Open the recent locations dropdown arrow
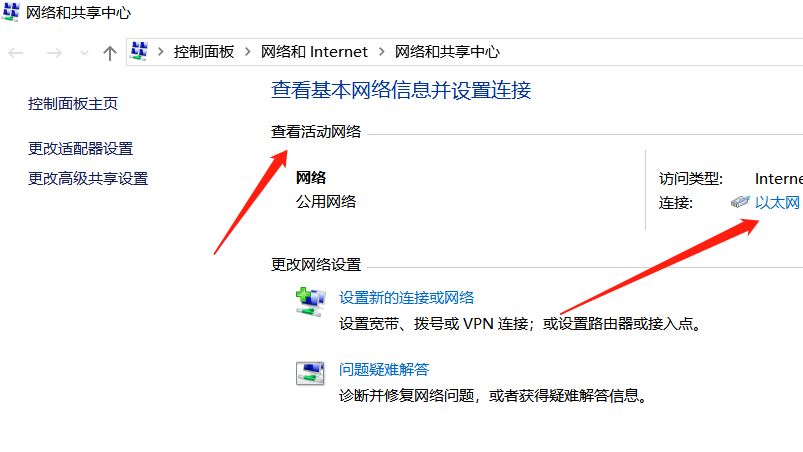The width and height of the screenshot is (803, 452). 84,53
